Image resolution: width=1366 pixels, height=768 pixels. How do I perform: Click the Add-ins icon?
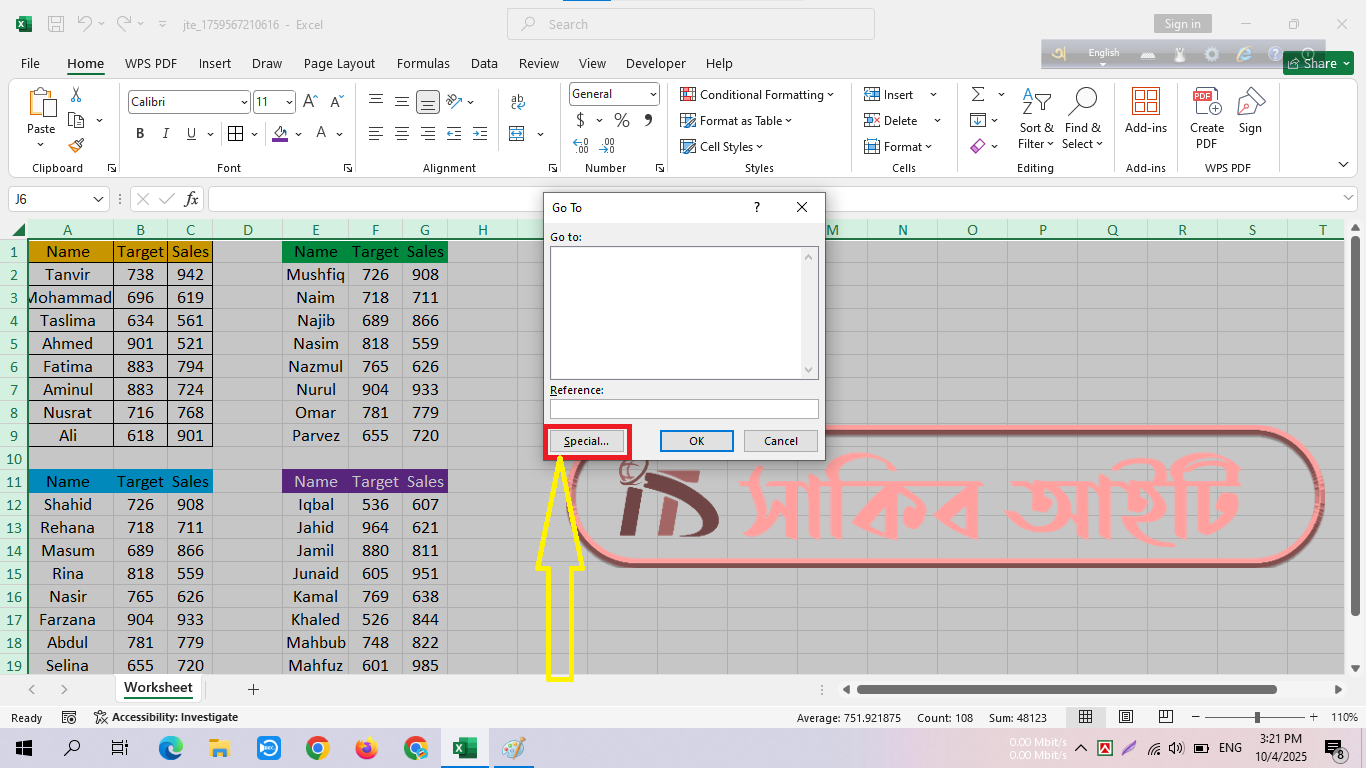[1145, 110]
